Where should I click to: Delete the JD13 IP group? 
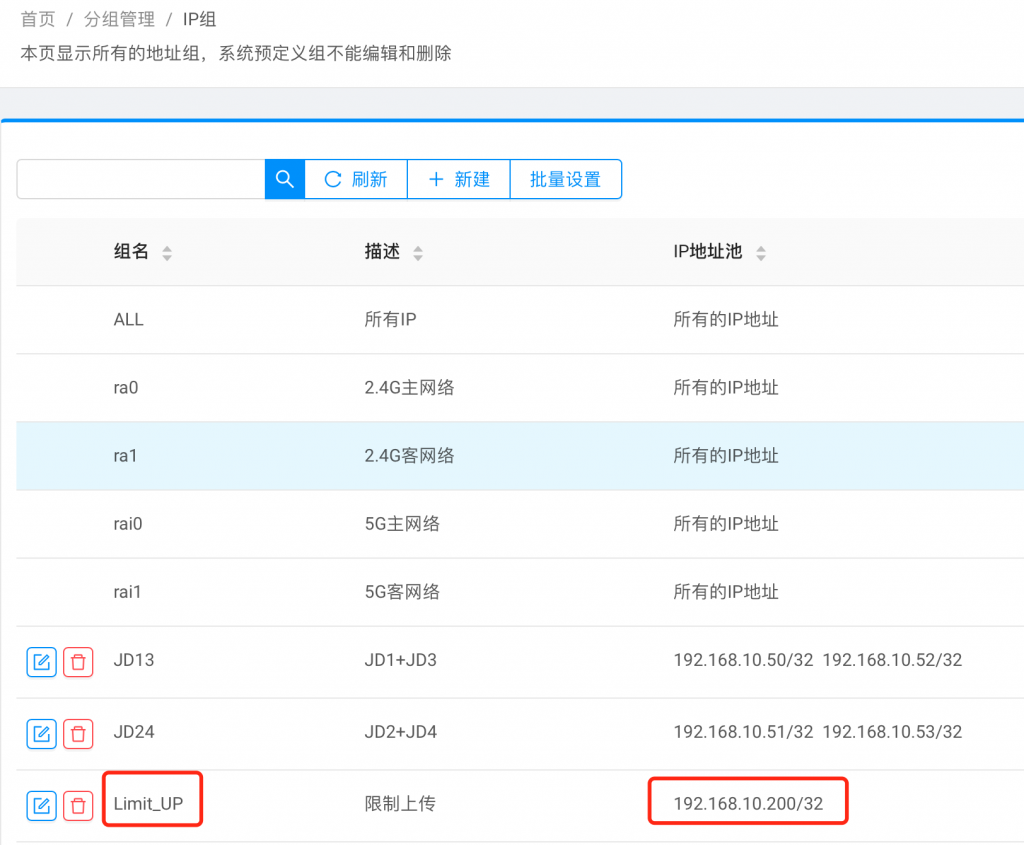pyautogui.click(x=78, y=661)
